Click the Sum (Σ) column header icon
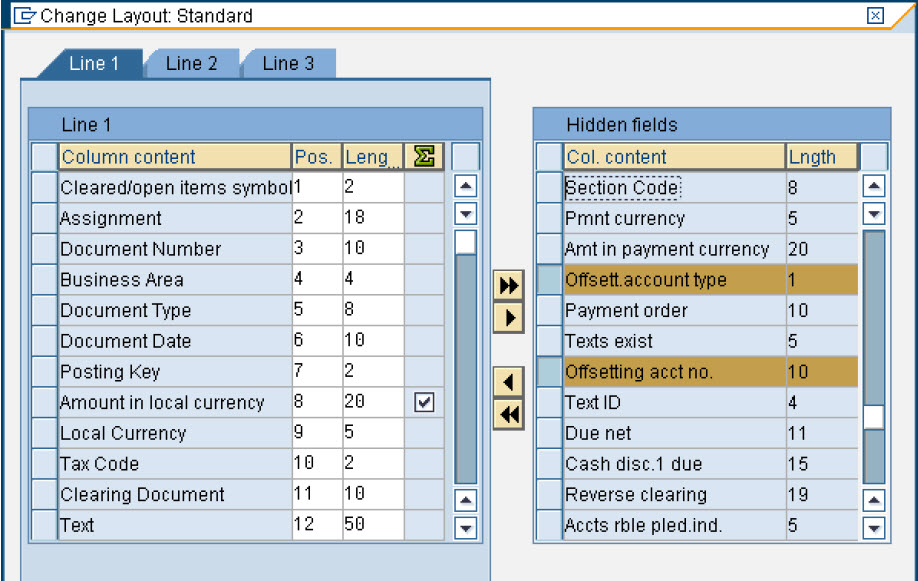 pyautogui.click(x=423, y=157)
